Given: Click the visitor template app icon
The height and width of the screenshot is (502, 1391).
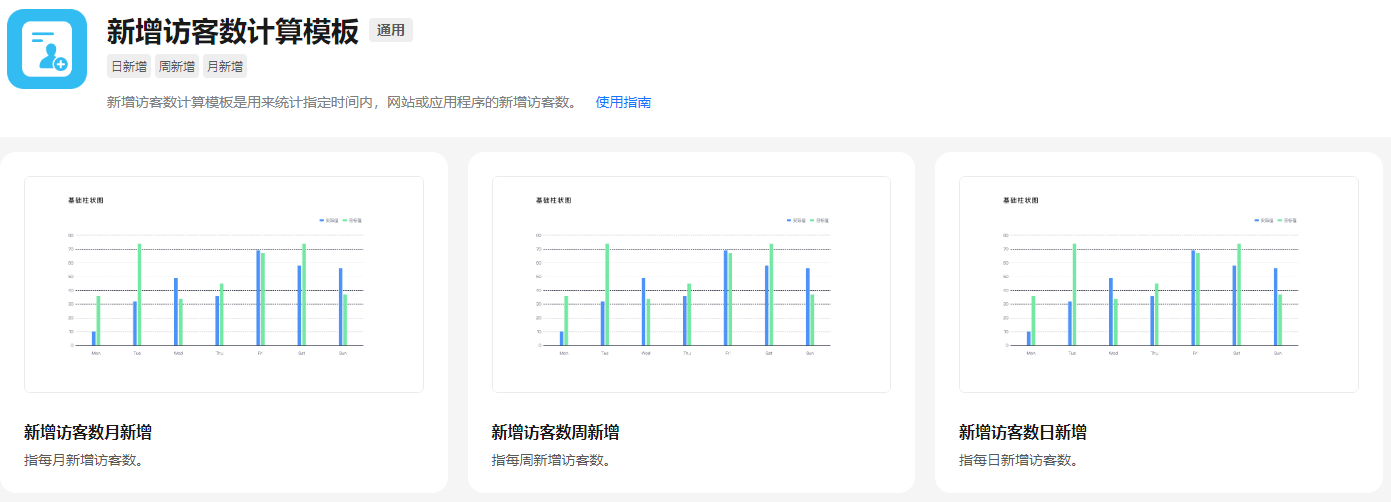Looking at the screenshot, I should click(x=47, y=49).
